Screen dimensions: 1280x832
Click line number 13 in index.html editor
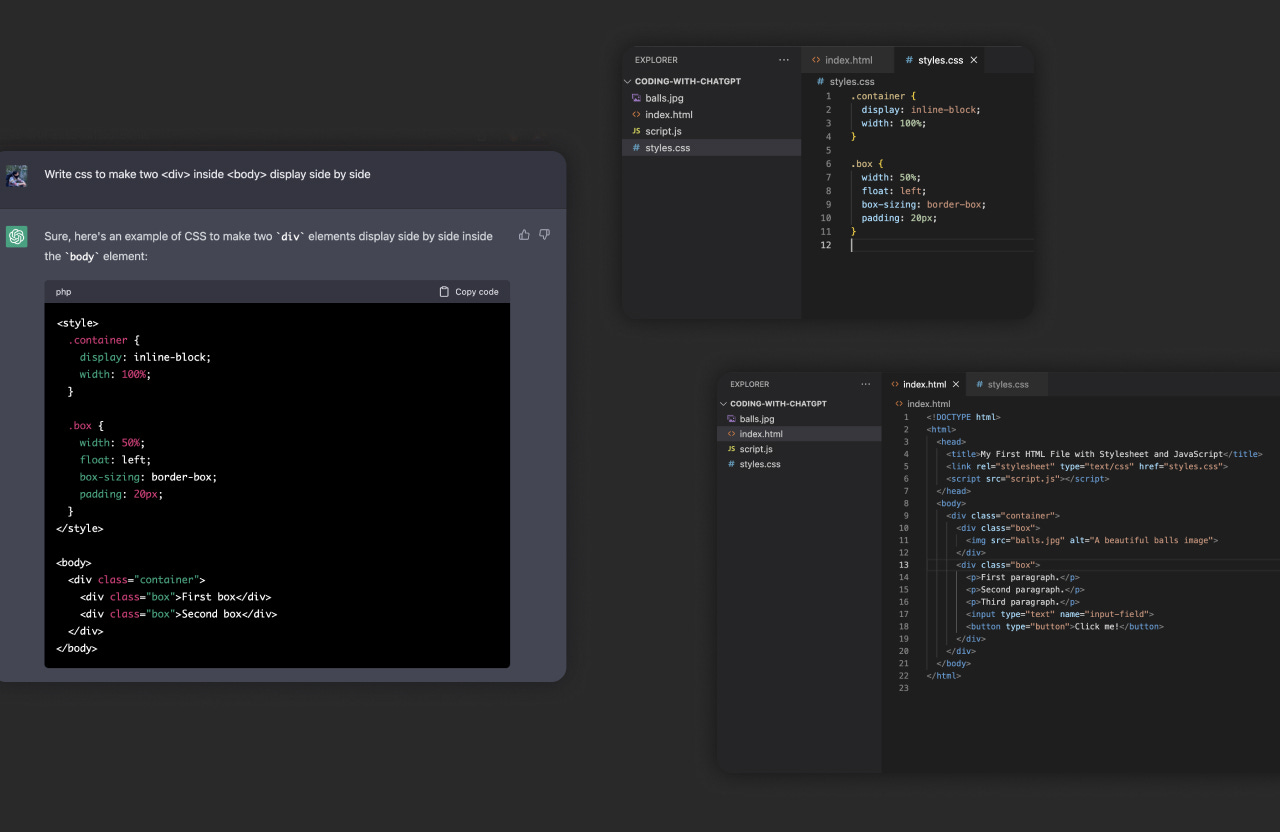pyautogui.click(x=904, y=565)
